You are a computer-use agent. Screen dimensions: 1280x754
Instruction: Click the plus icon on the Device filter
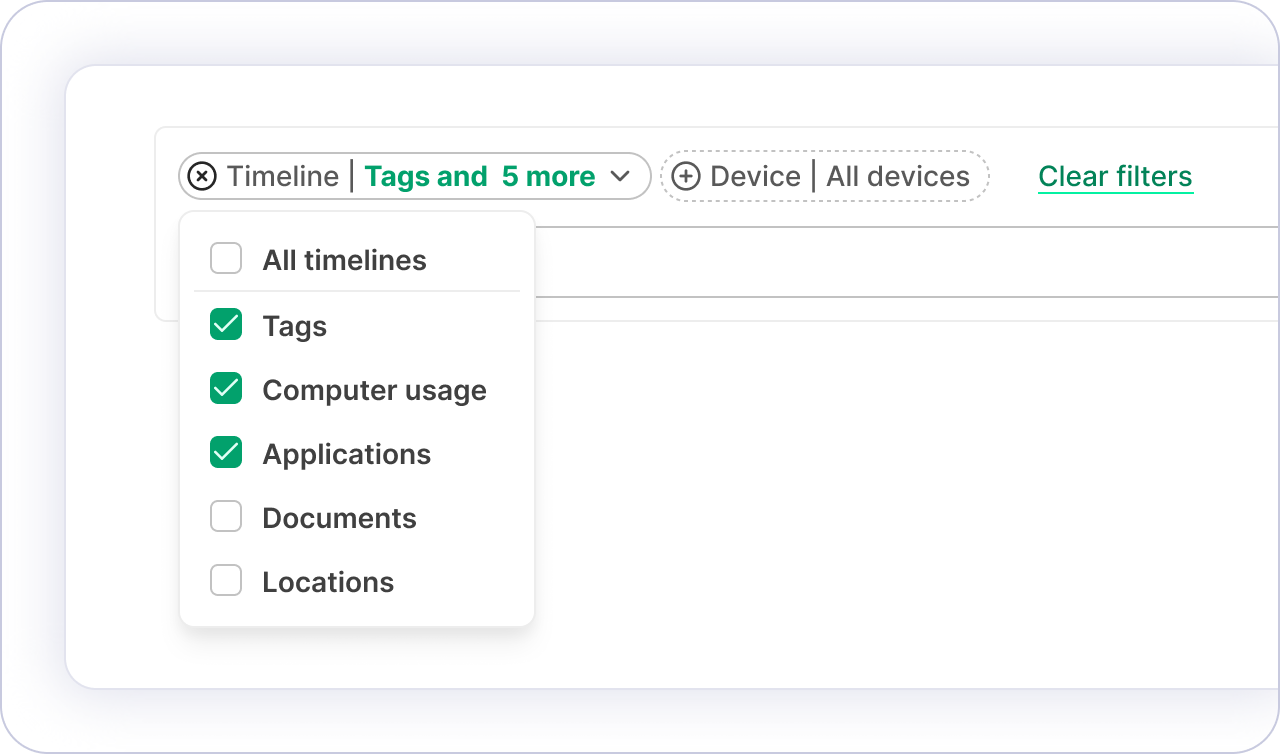click(685, 177)
